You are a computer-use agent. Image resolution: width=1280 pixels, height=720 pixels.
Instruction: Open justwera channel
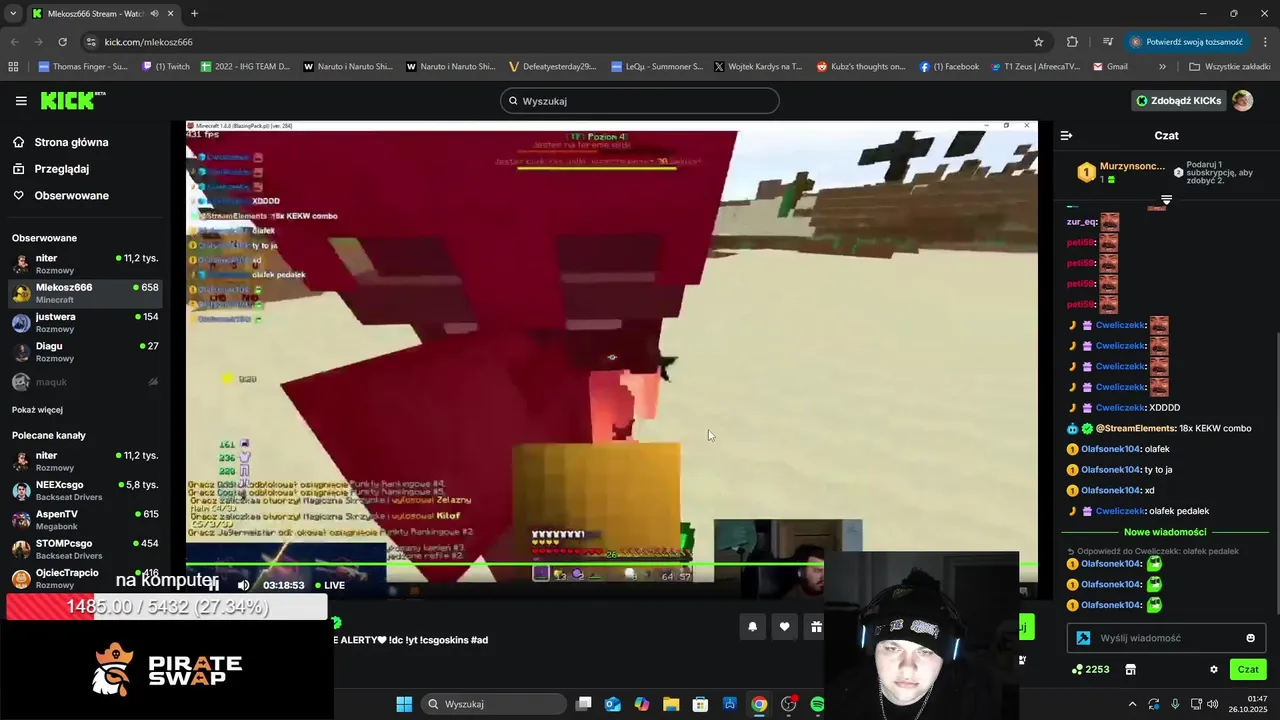click(85, 322)
